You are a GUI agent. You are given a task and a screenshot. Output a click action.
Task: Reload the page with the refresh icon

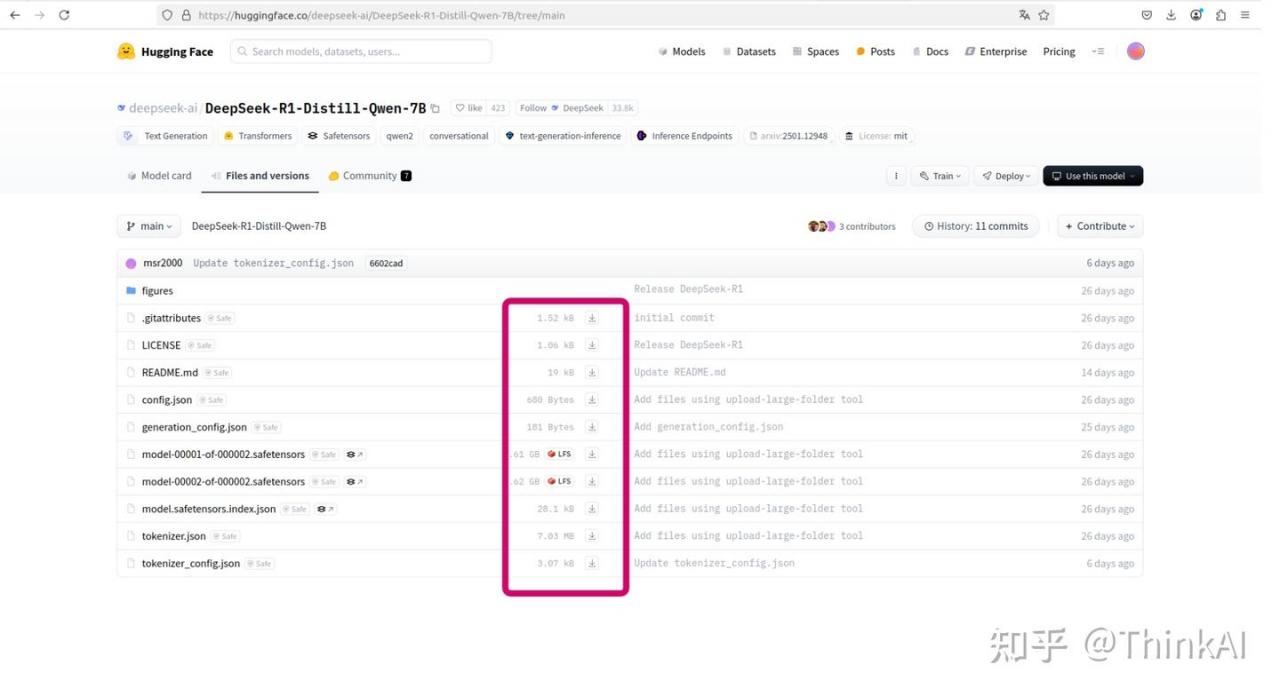click(x=64, y=15)
